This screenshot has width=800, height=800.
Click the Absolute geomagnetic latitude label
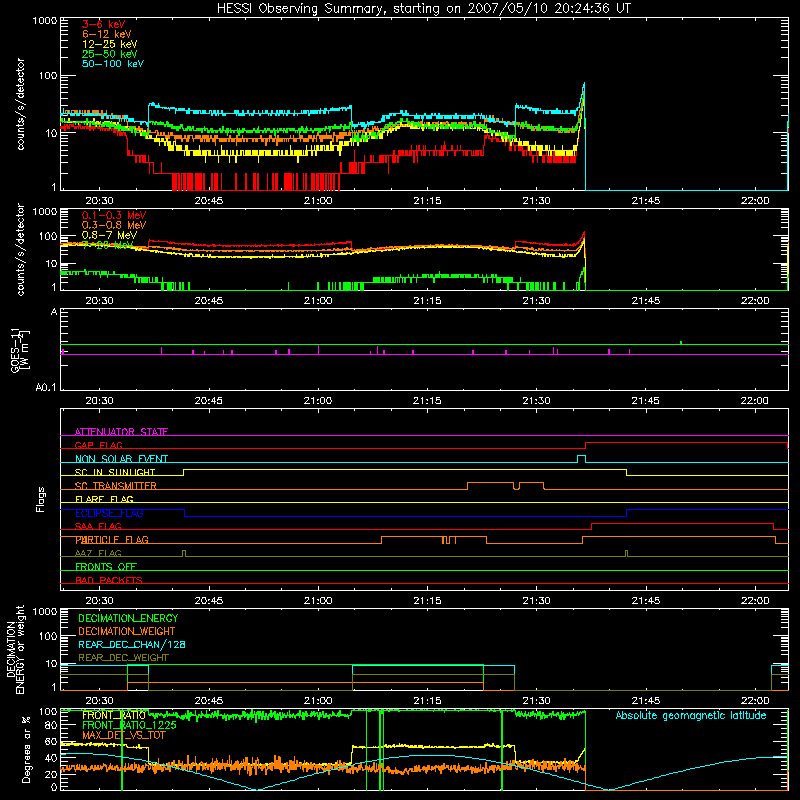tap(691, 716)
